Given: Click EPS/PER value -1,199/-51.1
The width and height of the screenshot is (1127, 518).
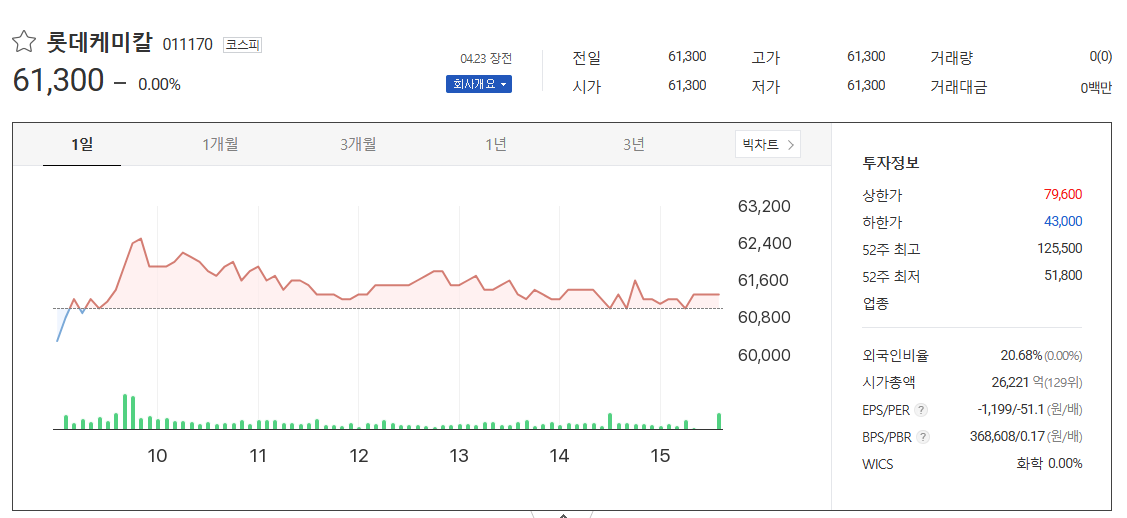Looking at the screenshot, I should (1010, 410).
